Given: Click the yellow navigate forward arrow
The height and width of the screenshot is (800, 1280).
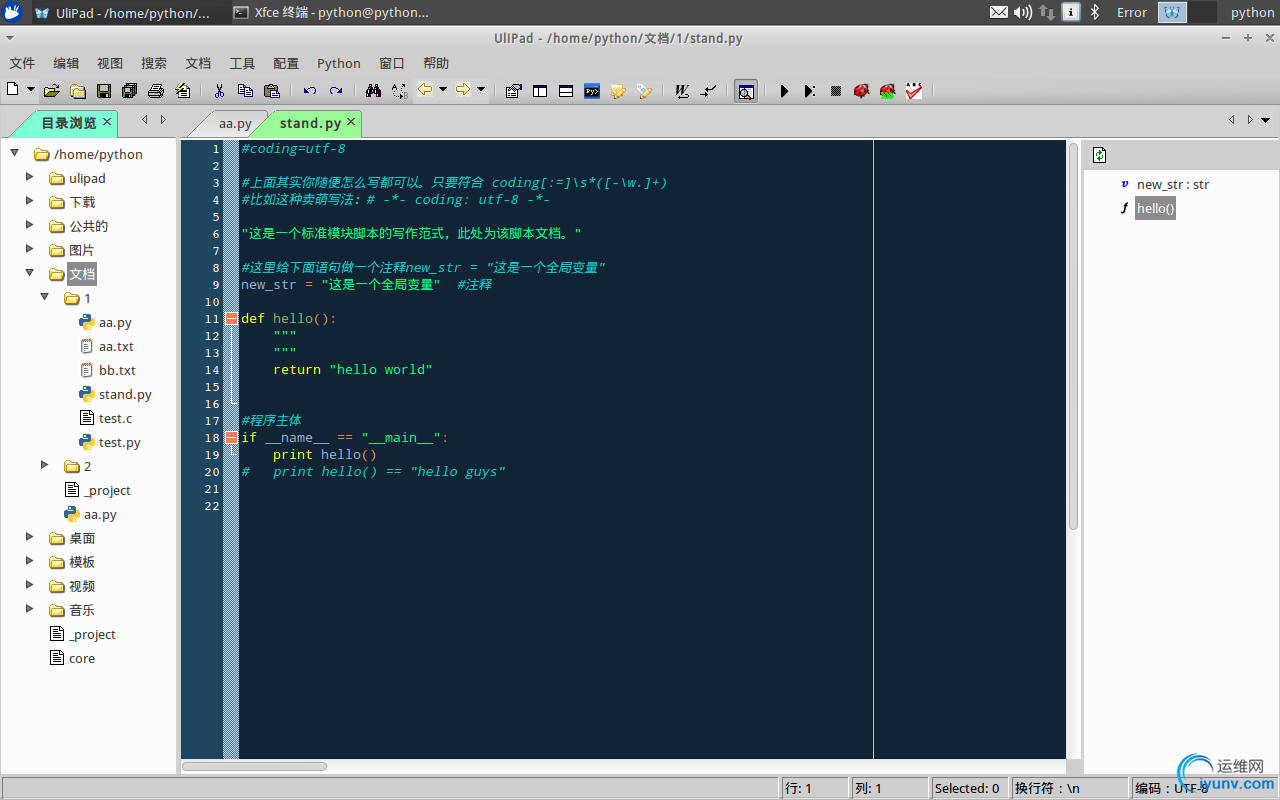Looking at the screenshot, I should (463, 90).
